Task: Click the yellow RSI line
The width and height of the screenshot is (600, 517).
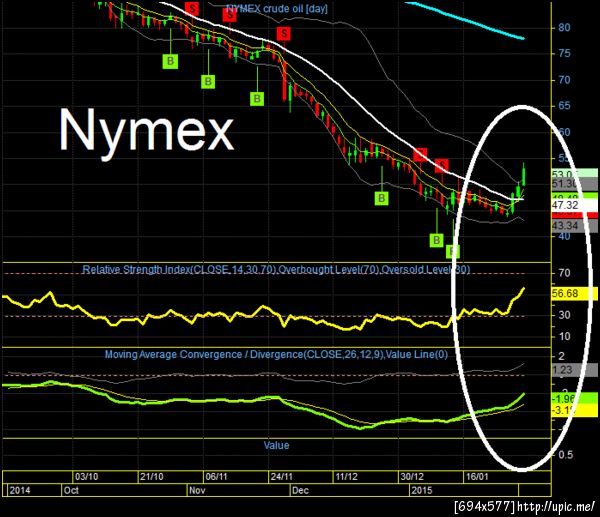Action: pyautogui.click(x=263, y=309)
